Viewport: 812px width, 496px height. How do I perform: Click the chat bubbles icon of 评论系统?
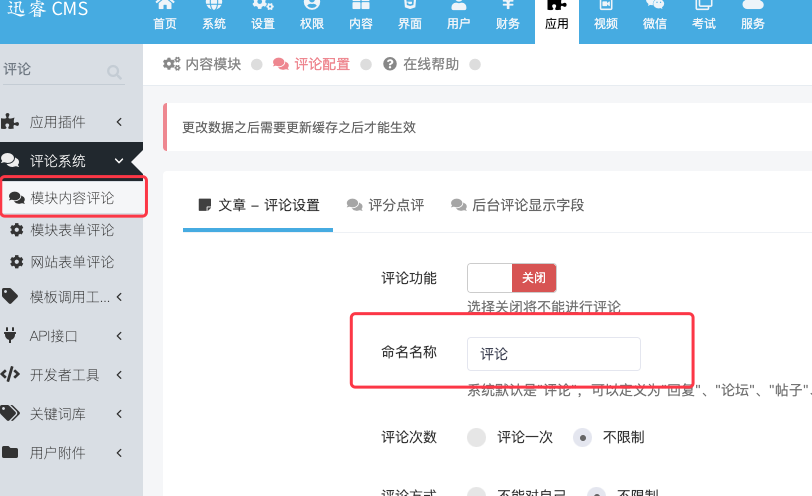tap(10, 161)
